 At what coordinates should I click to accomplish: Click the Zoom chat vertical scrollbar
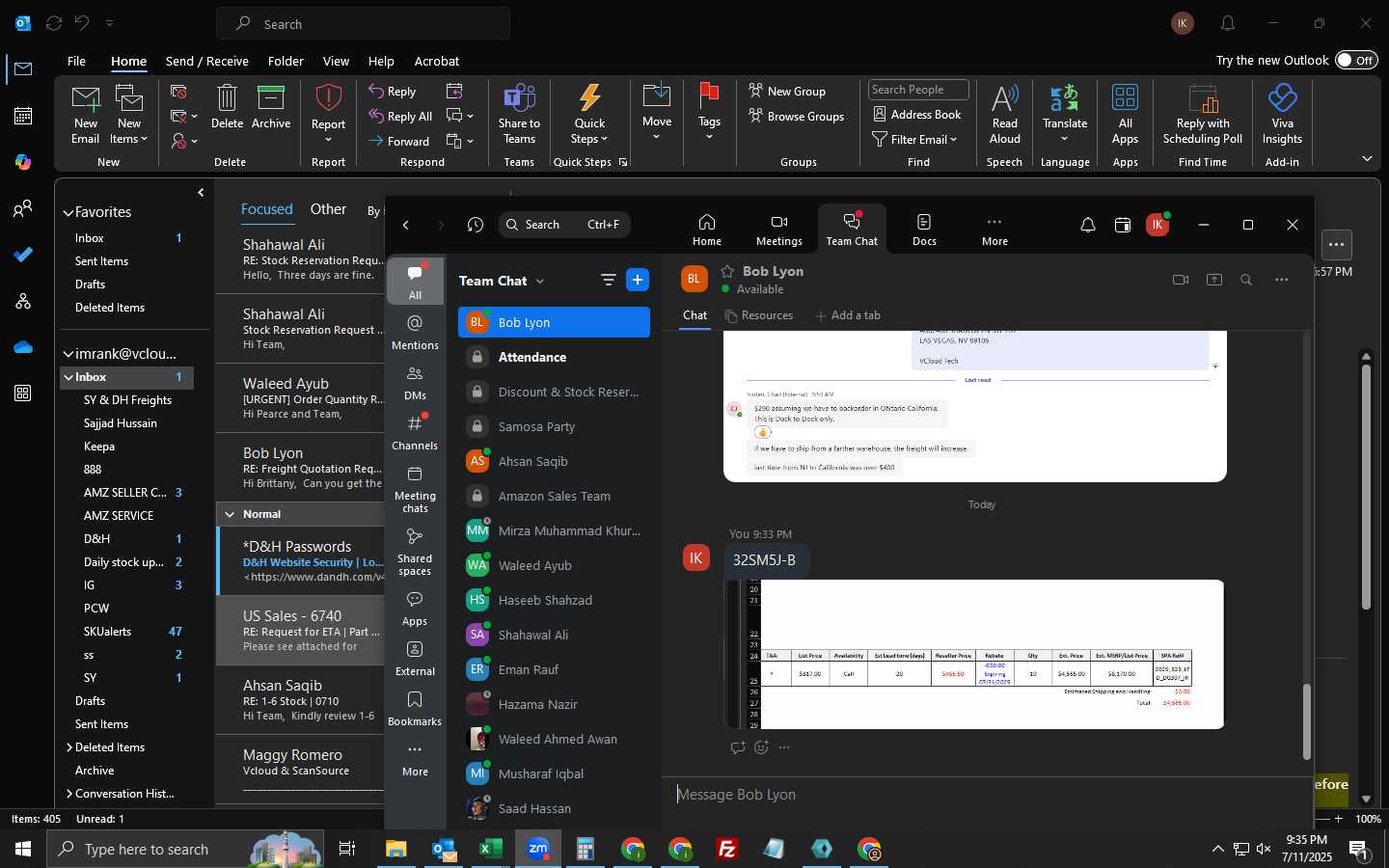tap(1307, 721)
